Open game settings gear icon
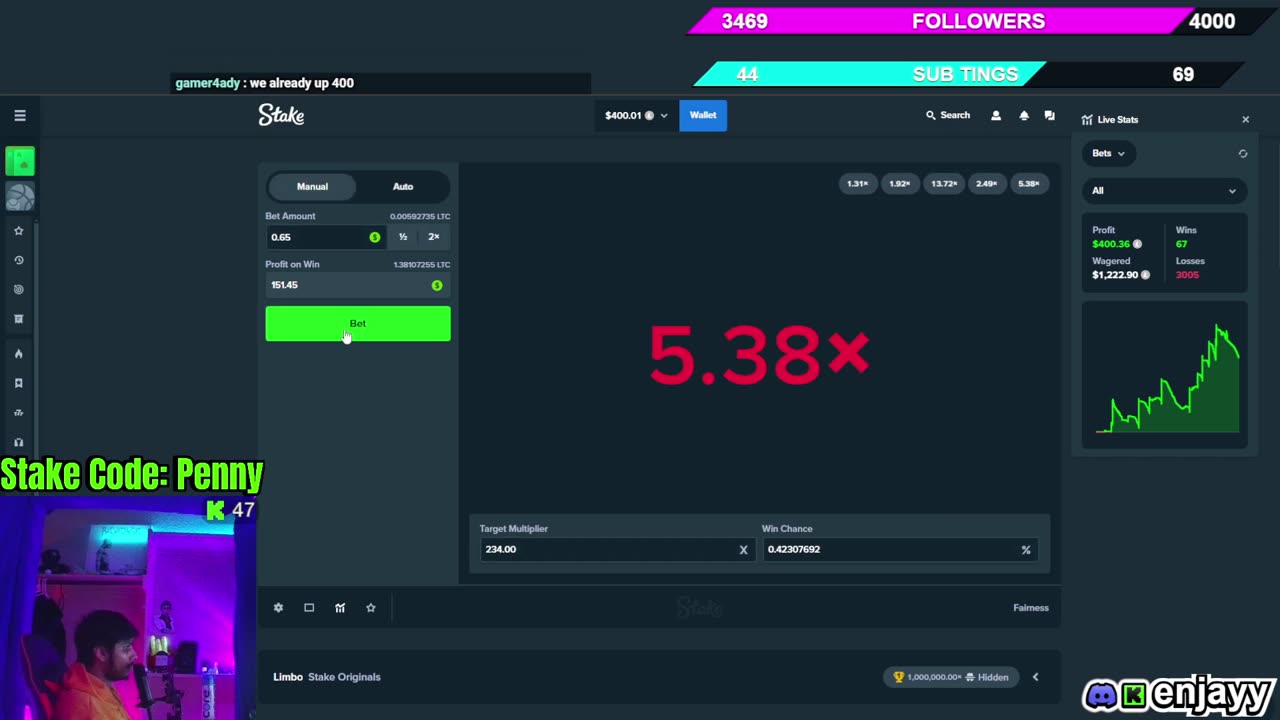 [278, 608]
